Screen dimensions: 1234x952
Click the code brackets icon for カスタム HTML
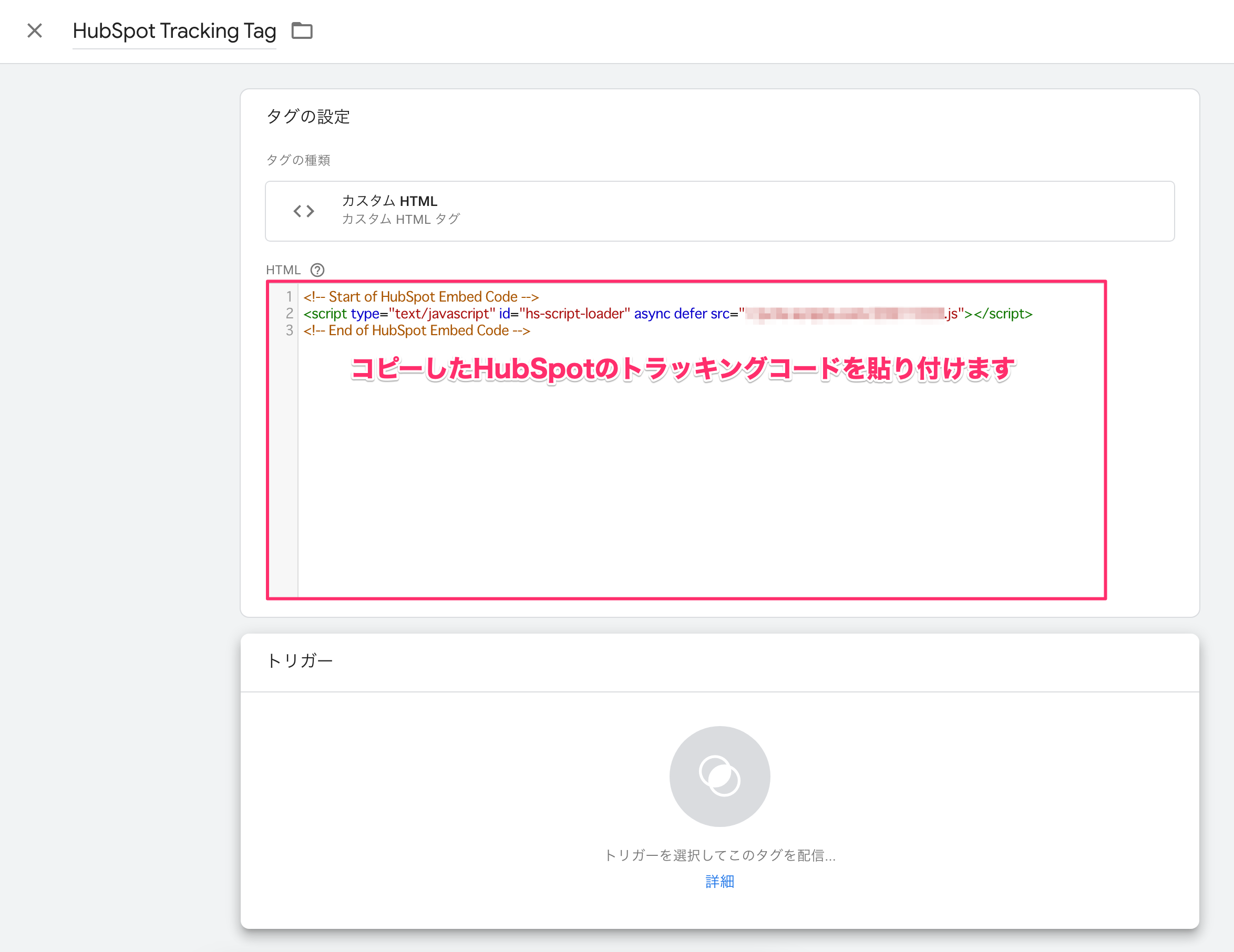(x=303, y=211)
